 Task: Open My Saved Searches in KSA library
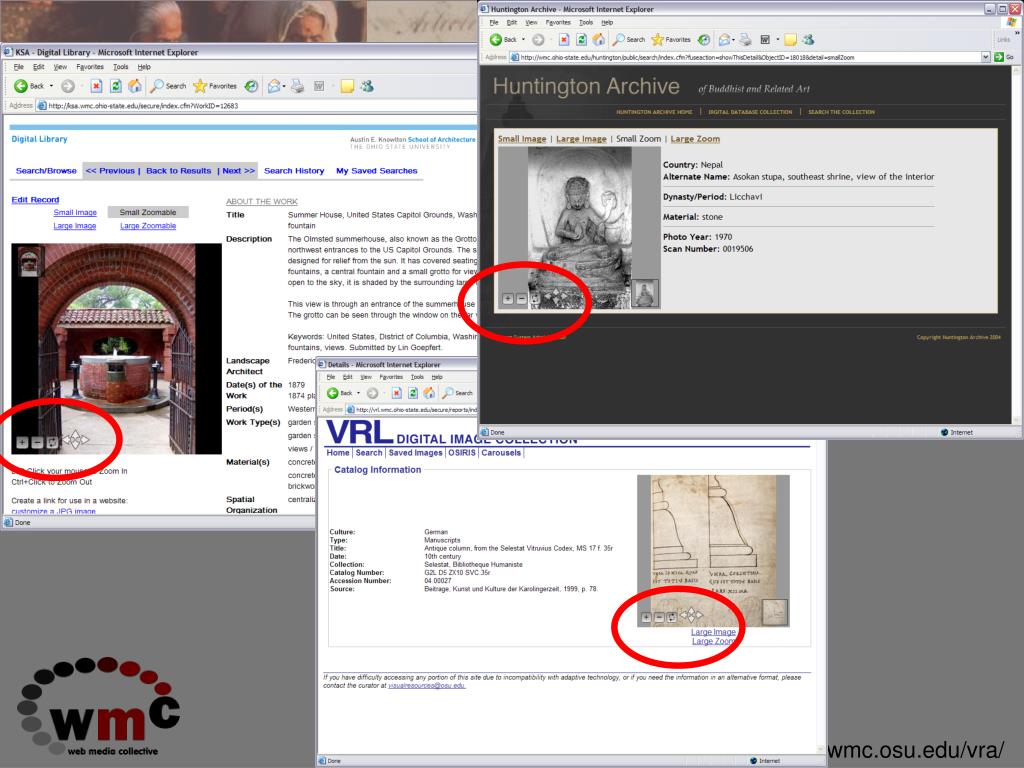377,170
